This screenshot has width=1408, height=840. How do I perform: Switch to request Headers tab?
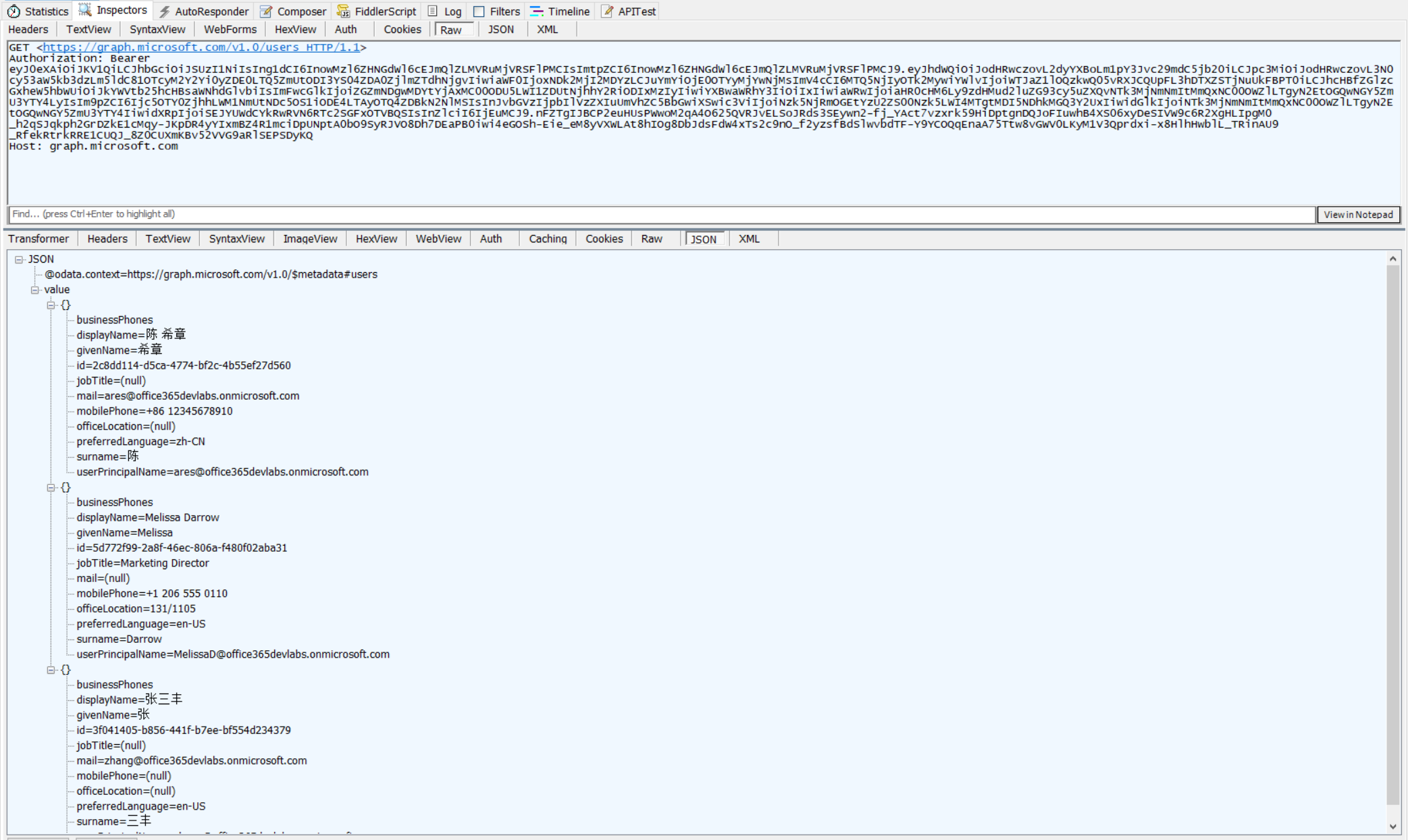[28, 30]
